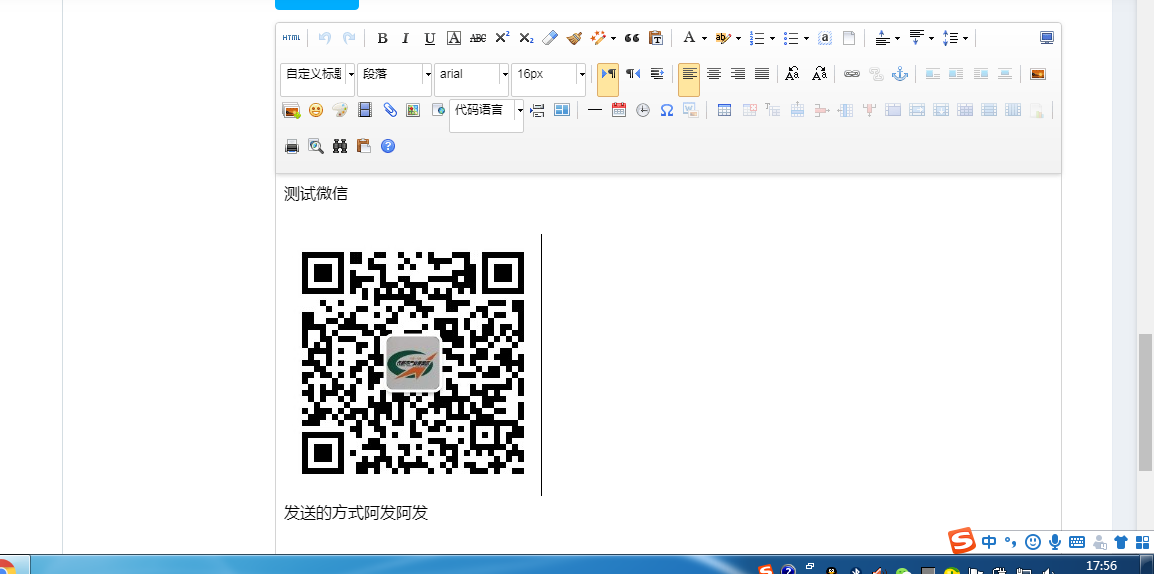Image resolution: width=1154 pixels, height=574 pixels.
Task: Open the Sogou soft keyboard icon
Action: (1077, 542)
